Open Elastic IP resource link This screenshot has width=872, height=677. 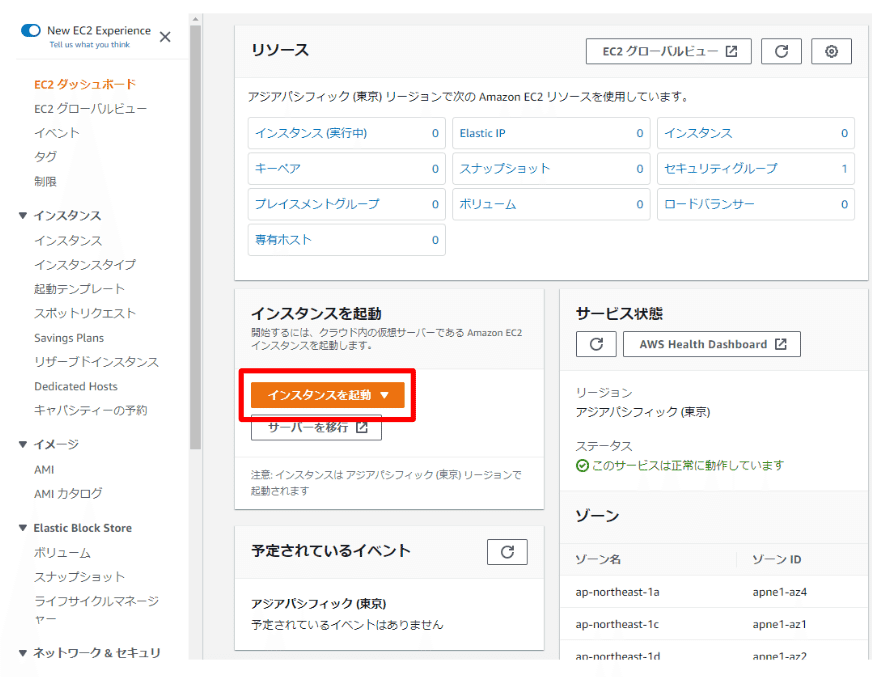point(482,133)
